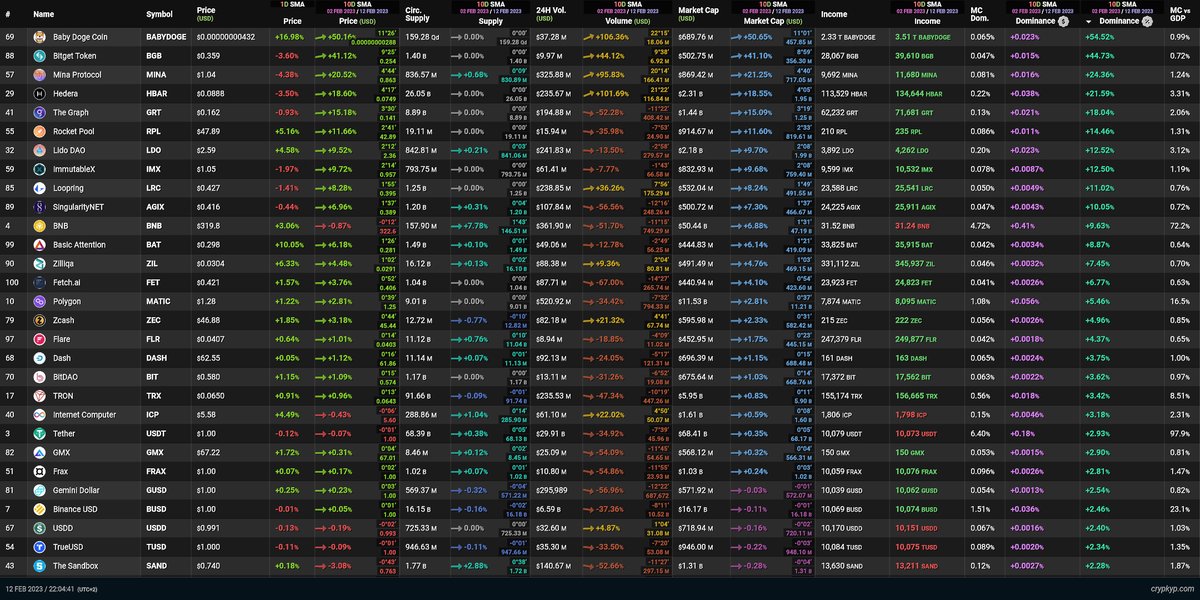Screen dimensions: 1200x600
Task: Click the Tether logo icon
Action: pyautogui.click(x=39, y=434)
